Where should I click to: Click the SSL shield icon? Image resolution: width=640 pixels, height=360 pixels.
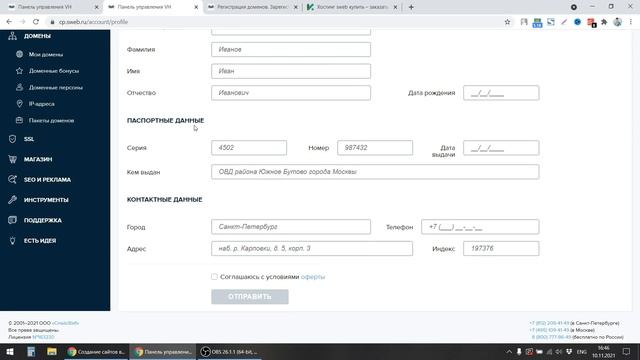point(13,139)
